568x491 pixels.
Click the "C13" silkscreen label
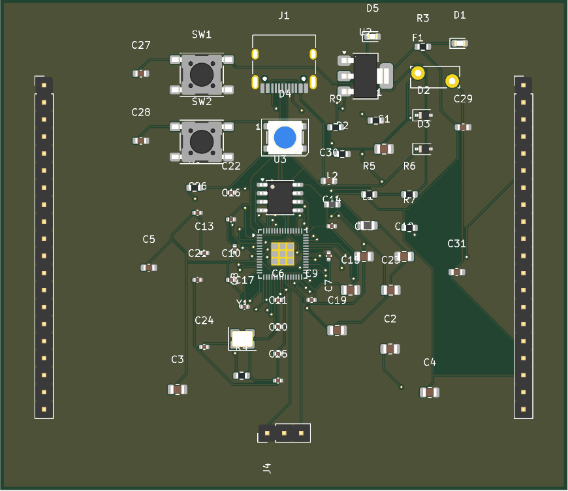click(x=204, y=226)
